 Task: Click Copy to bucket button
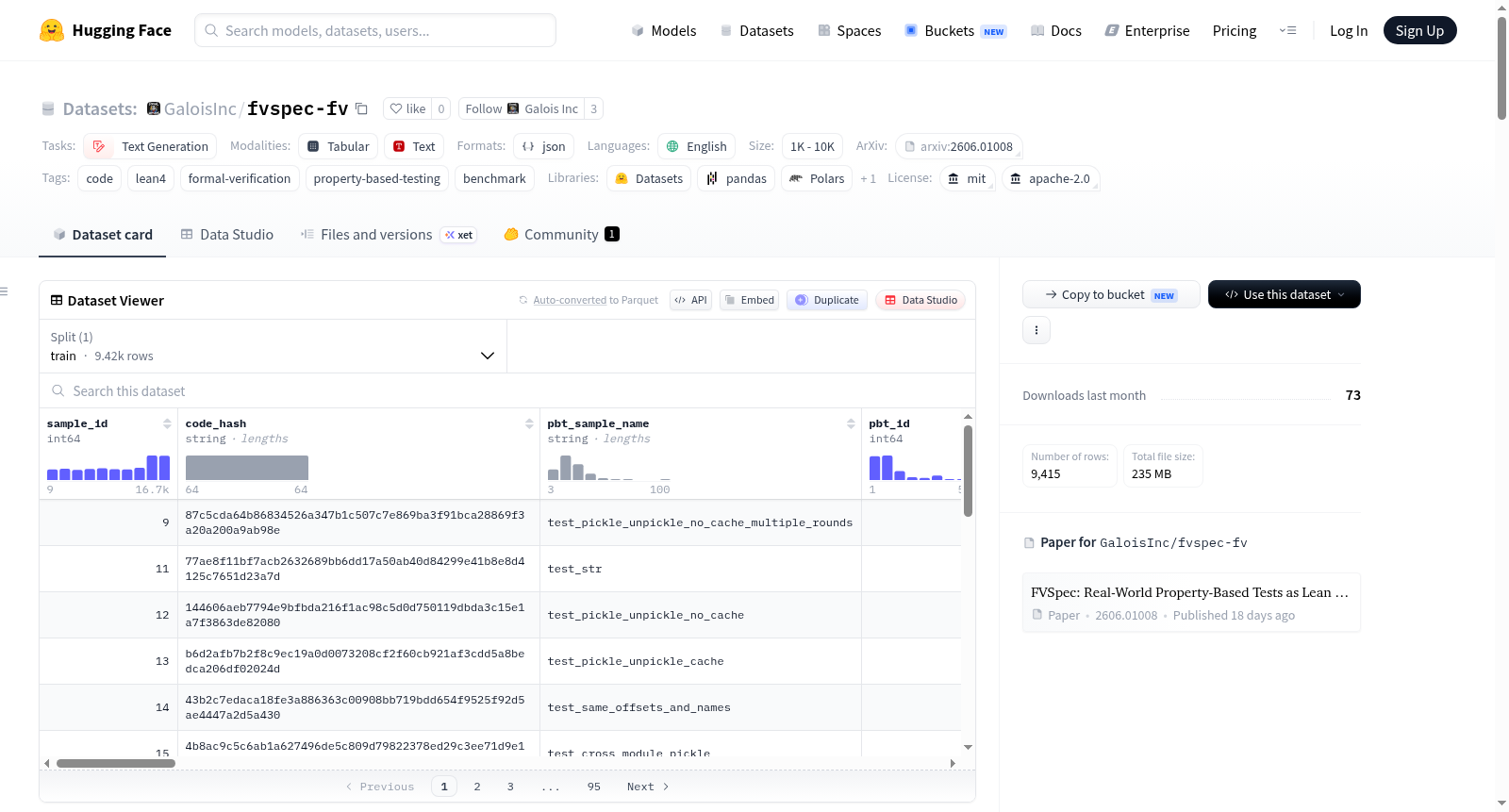click(1111, 294)
